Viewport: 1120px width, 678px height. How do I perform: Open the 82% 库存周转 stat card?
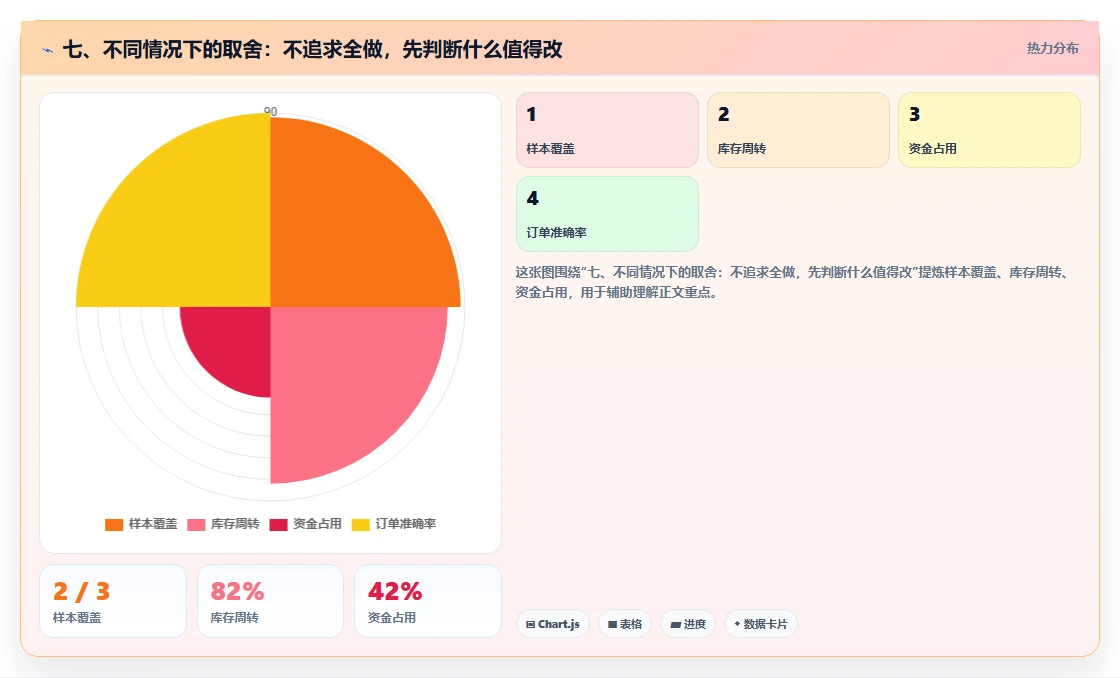click(x=270, y=601)
